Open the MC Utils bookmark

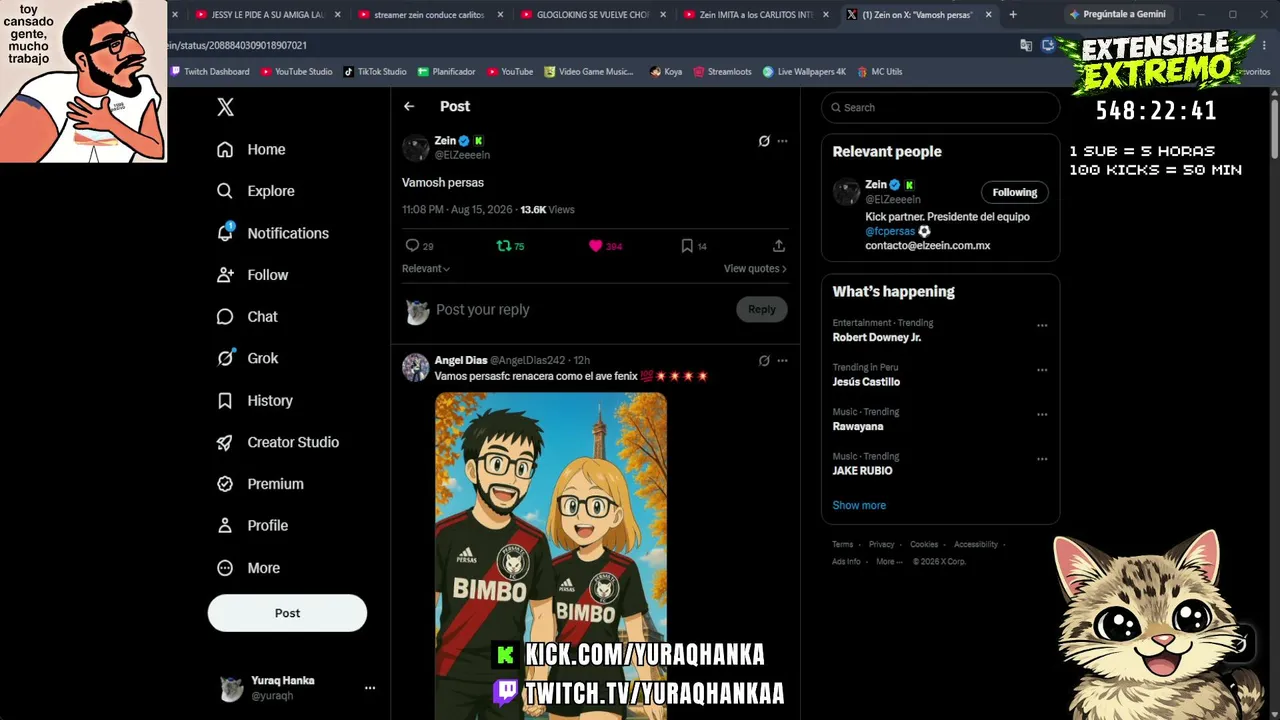pos(879,72)
